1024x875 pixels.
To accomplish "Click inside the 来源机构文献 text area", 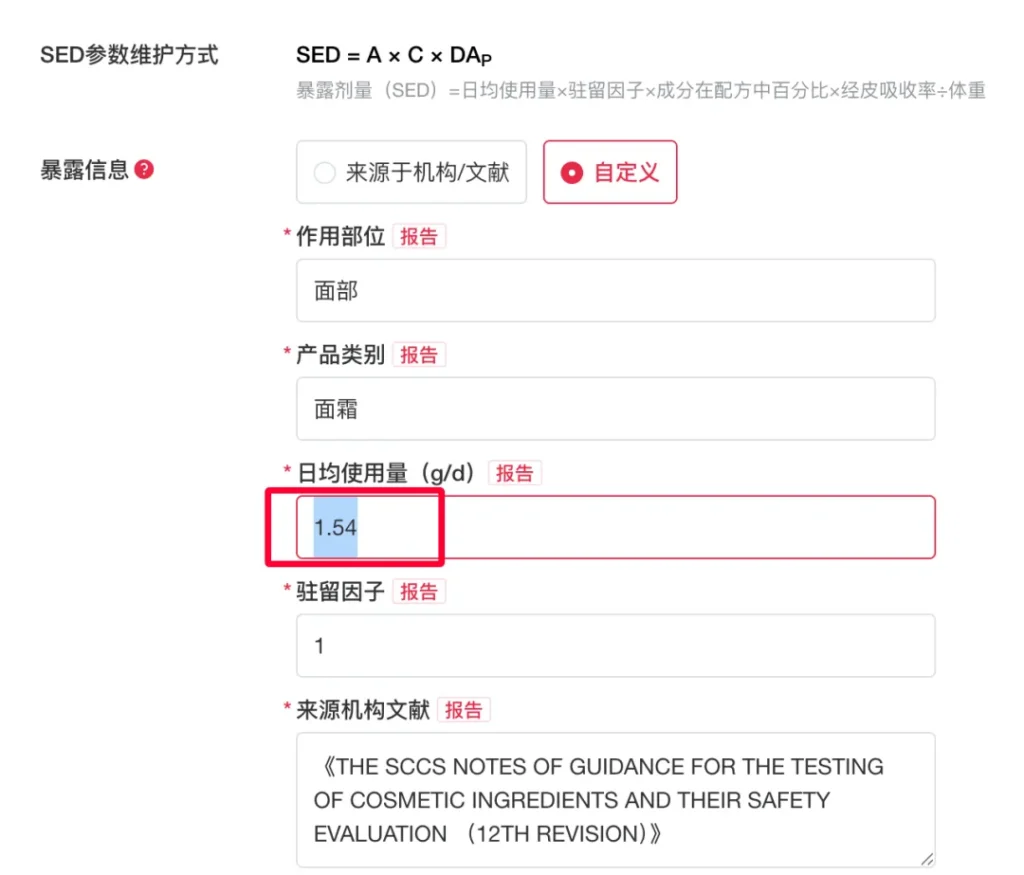I will (x=615, y=800).
